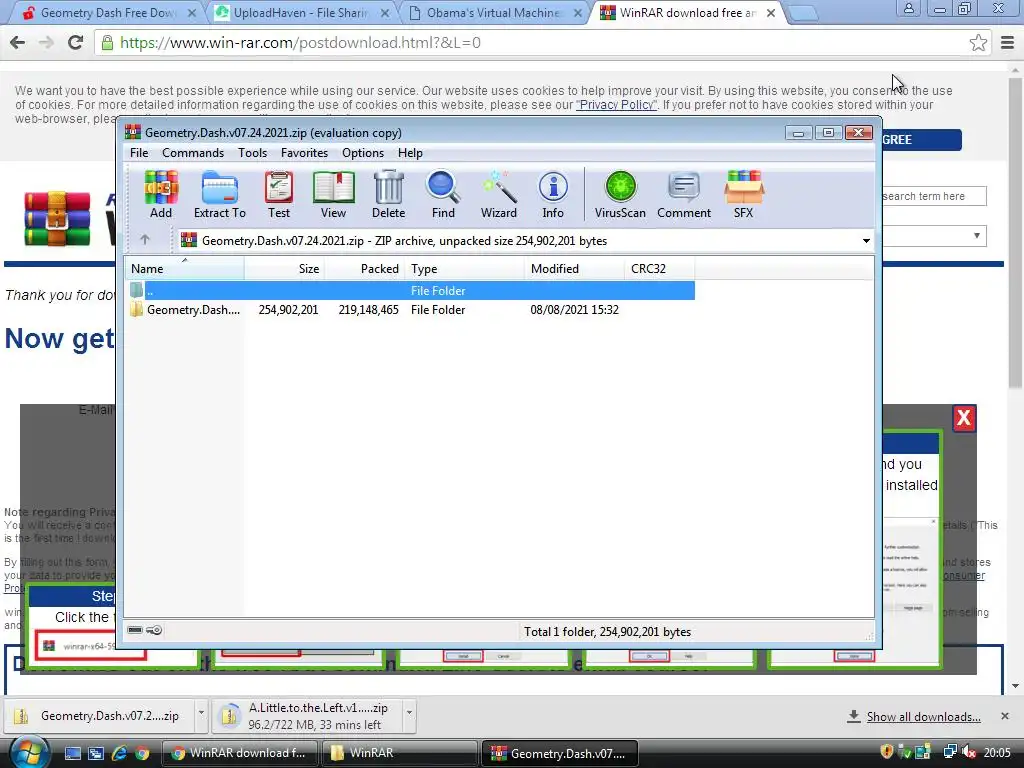
Task: Click the Geometry.Dash.v07 taskbar button
Action: (559, 753)
